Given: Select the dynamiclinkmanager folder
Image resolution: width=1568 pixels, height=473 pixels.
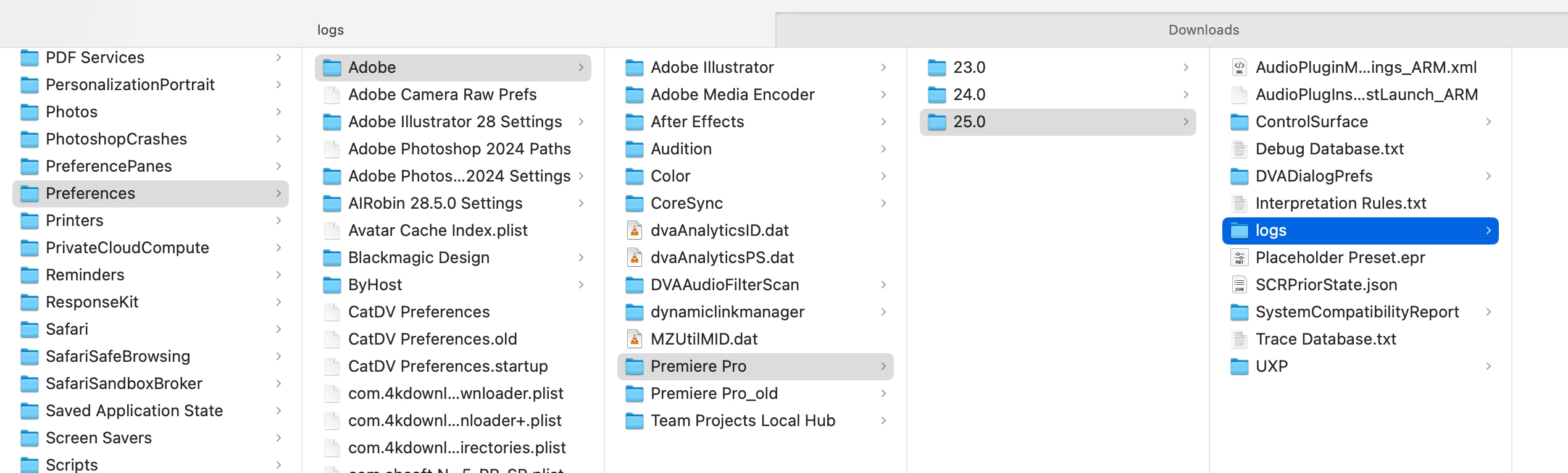Looking at the screenshot, I should (x=756, y=312).
